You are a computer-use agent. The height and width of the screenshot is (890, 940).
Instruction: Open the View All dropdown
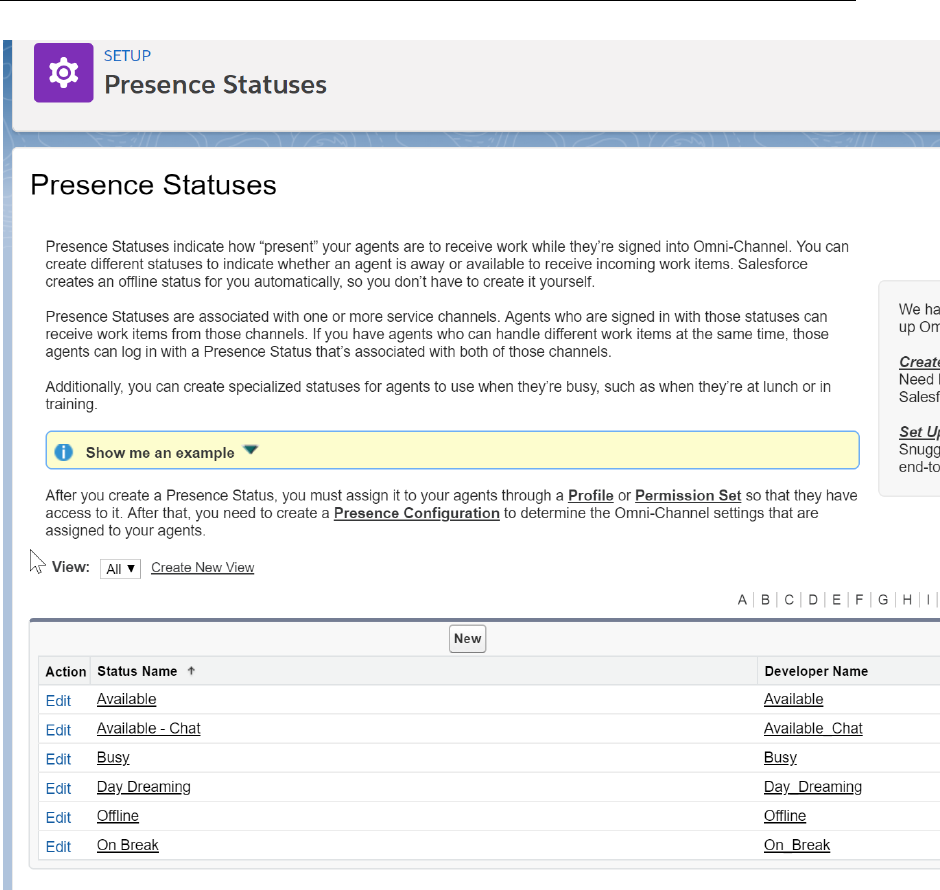click(x=120, y=568)
